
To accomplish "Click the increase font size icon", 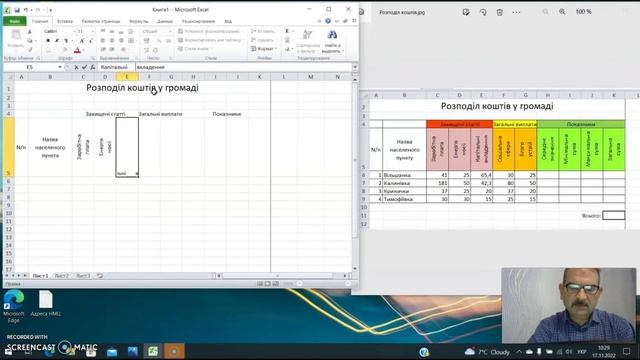I will click(x=82, y=41).
